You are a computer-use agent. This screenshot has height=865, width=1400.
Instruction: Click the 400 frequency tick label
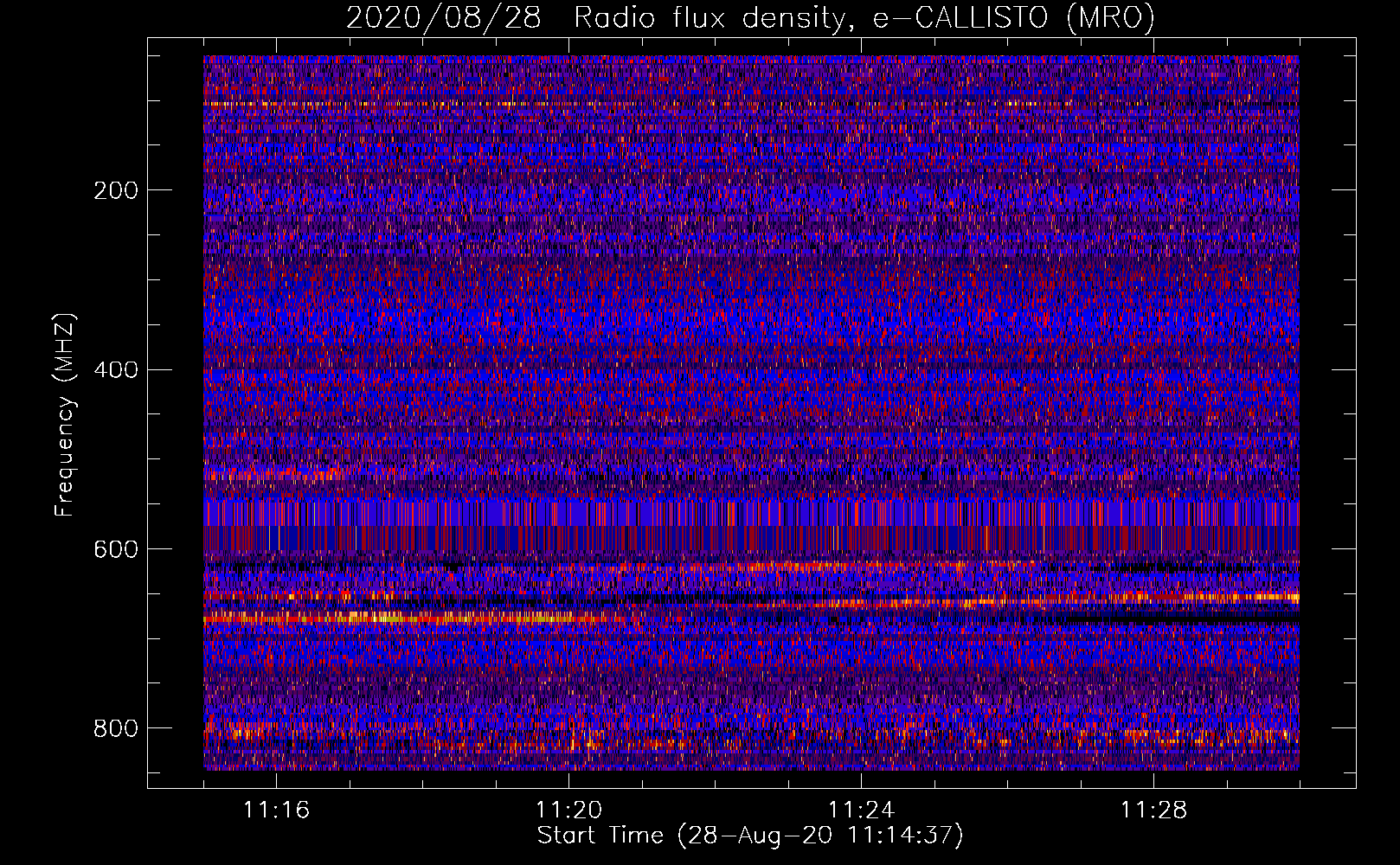[116, 371]
